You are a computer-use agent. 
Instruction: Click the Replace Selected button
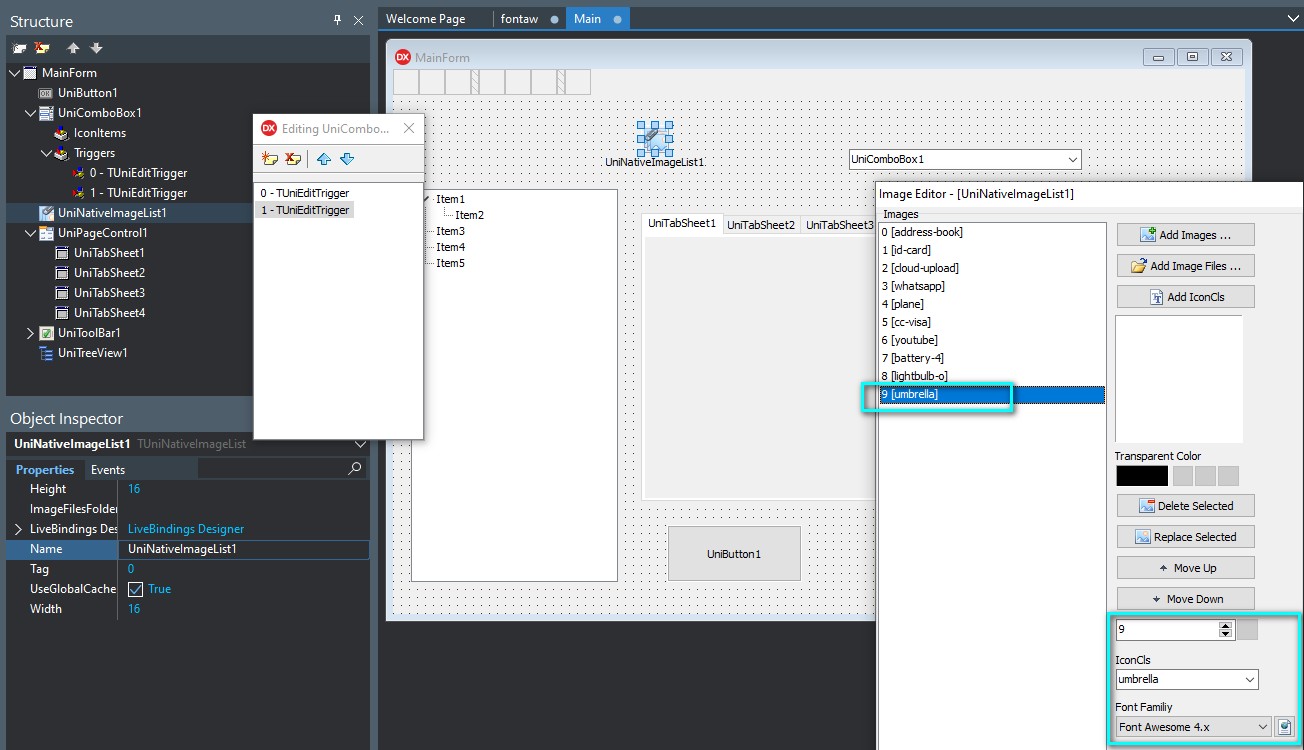tap(1185, 537)
